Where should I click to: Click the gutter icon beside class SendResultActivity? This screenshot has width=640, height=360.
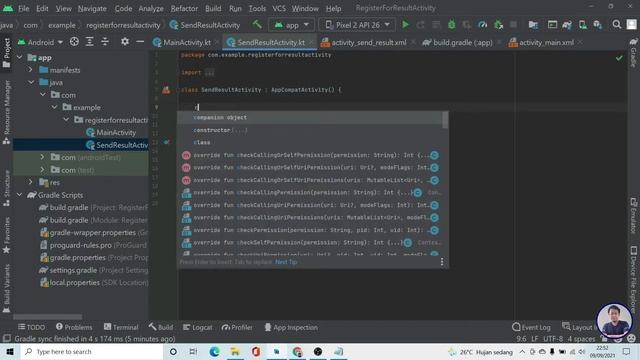[x=166, y=90]
